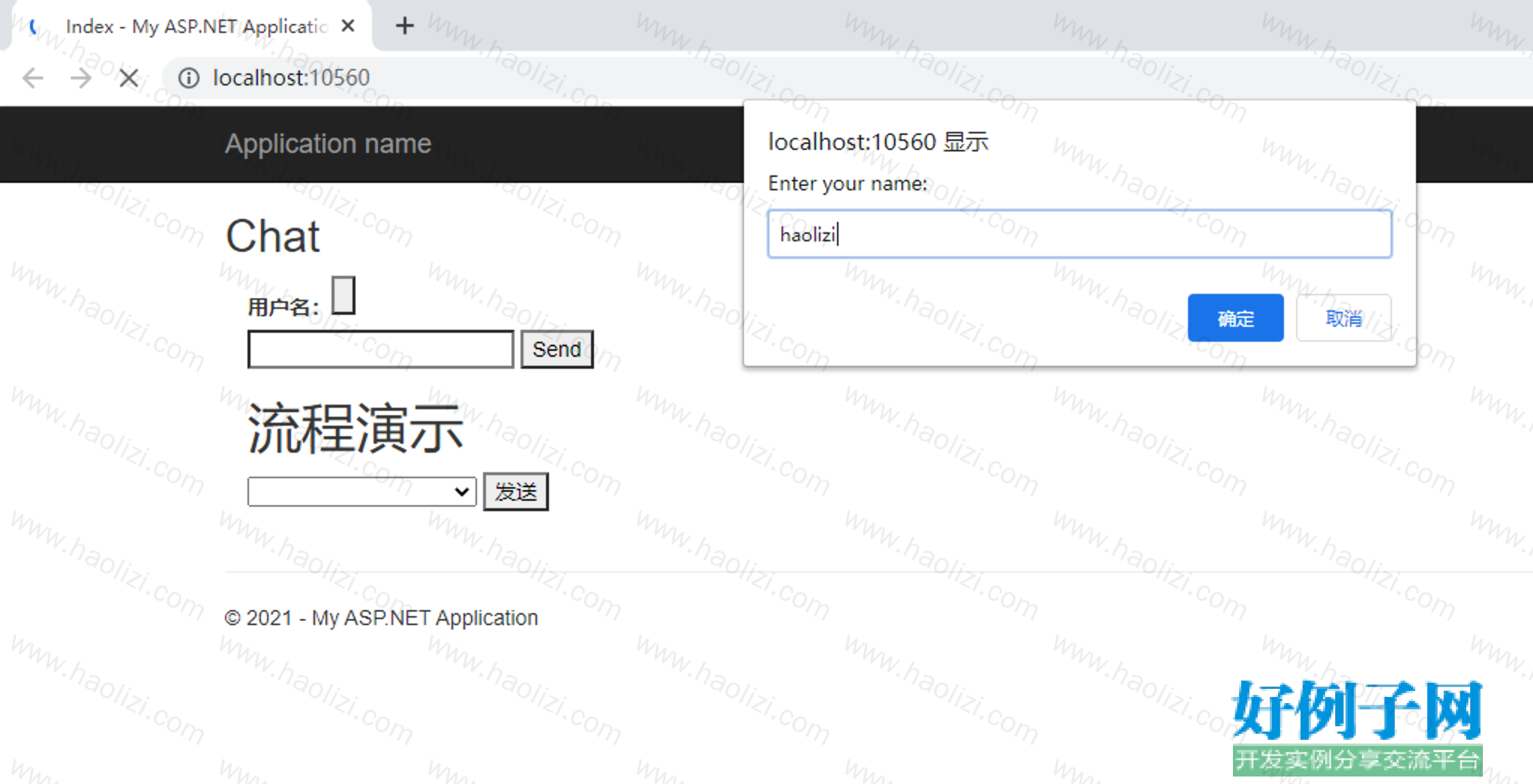Click the small box beside 用户名 label
The height and width of the screenshot is (784, 1533).
click(x=343, y=295)
